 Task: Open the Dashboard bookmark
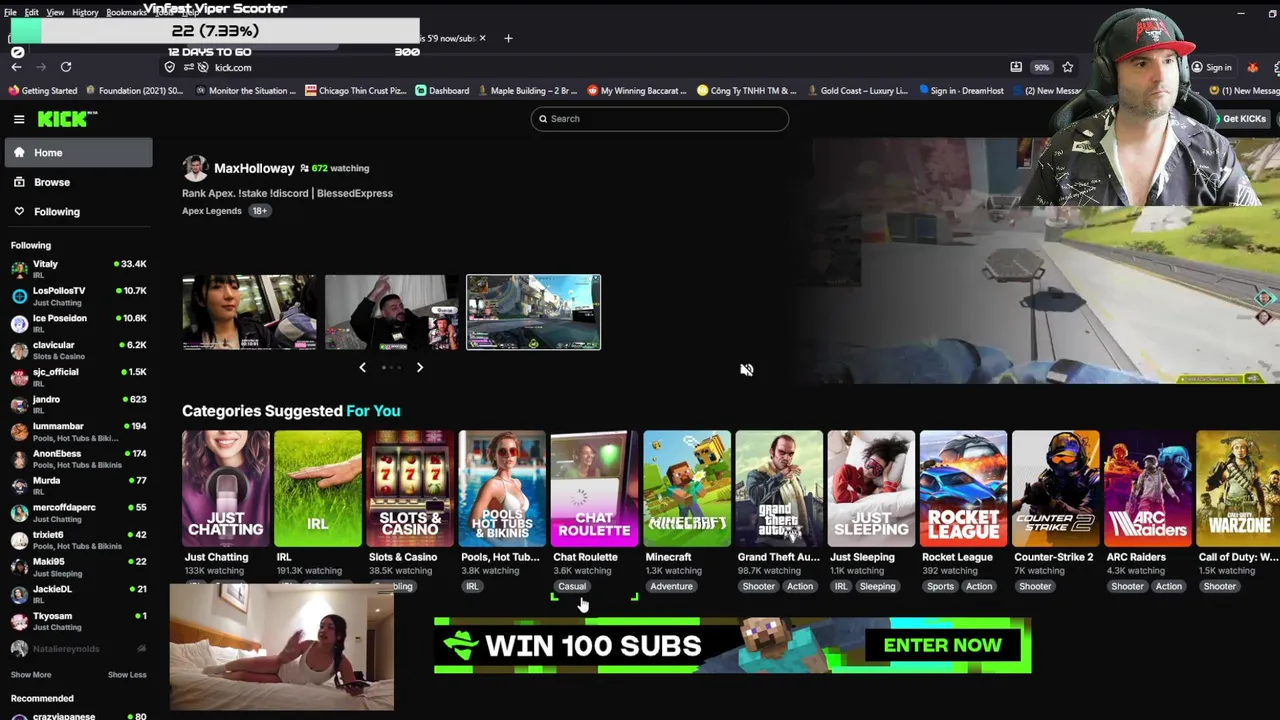[x=442, y=91]
